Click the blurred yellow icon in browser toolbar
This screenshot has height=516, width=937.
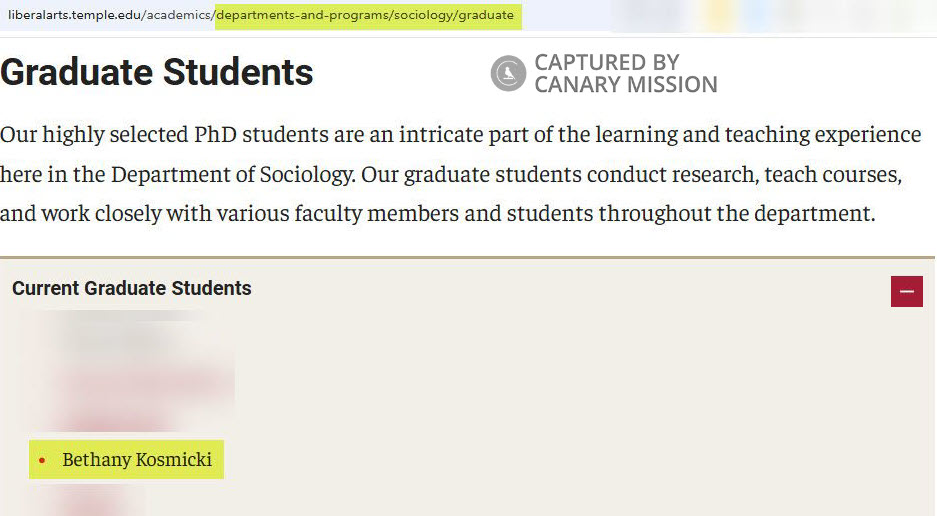(x=718, y=15)
